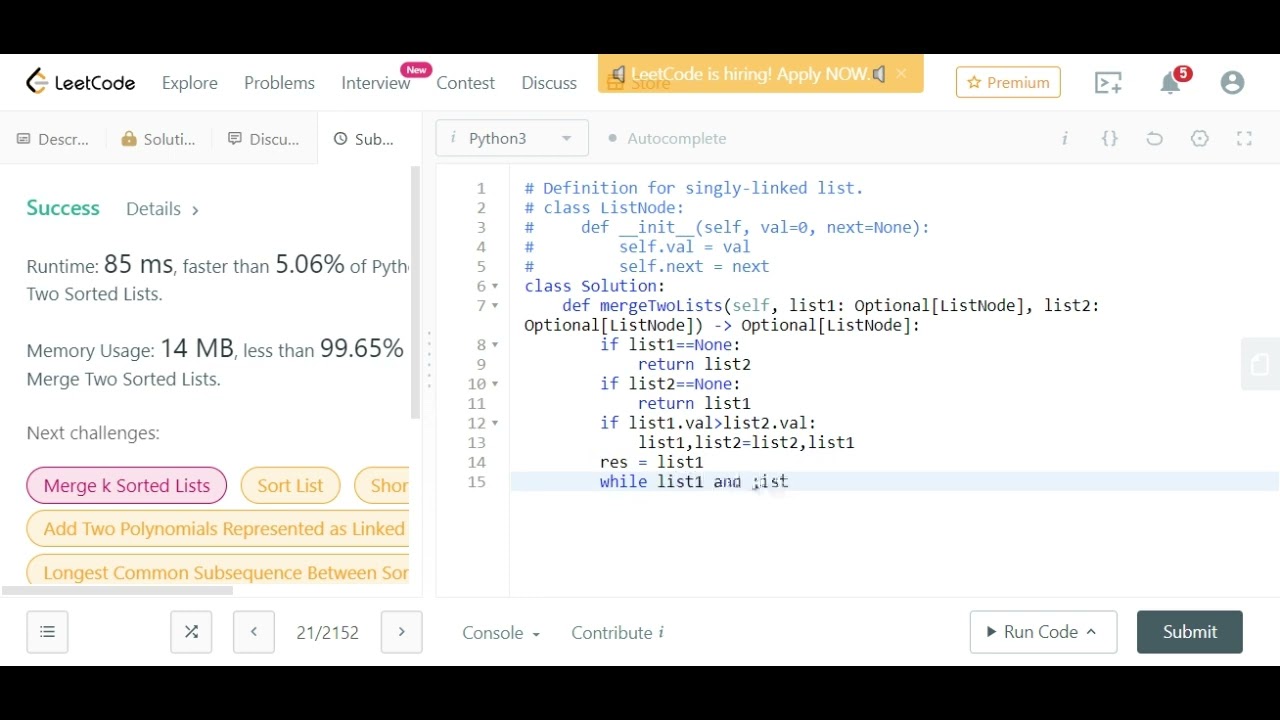Switch to the Description tab
The height and width of the screenshot is (720, 1280).
[x=53, y=139]
